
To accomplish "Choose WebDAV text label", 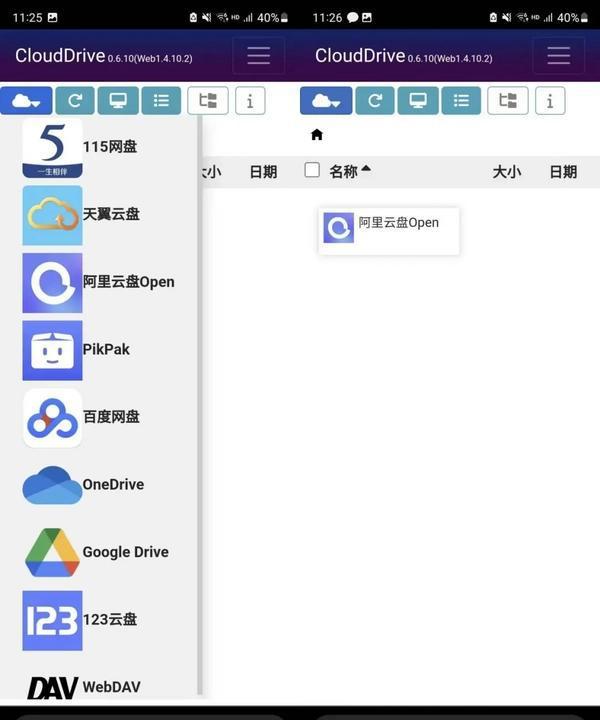I will (112, 687).
